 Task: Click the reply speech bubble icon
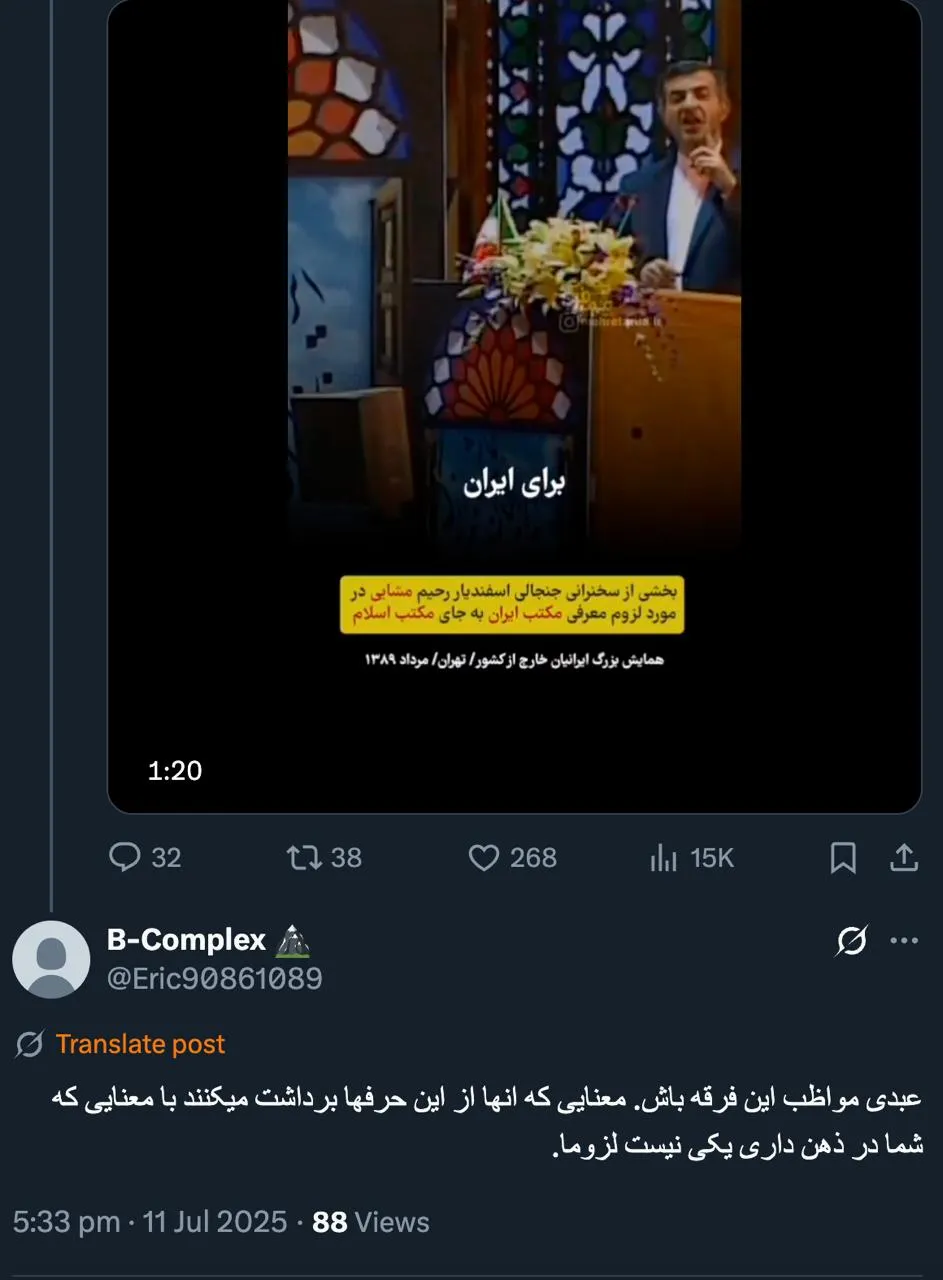coord(127,858)
